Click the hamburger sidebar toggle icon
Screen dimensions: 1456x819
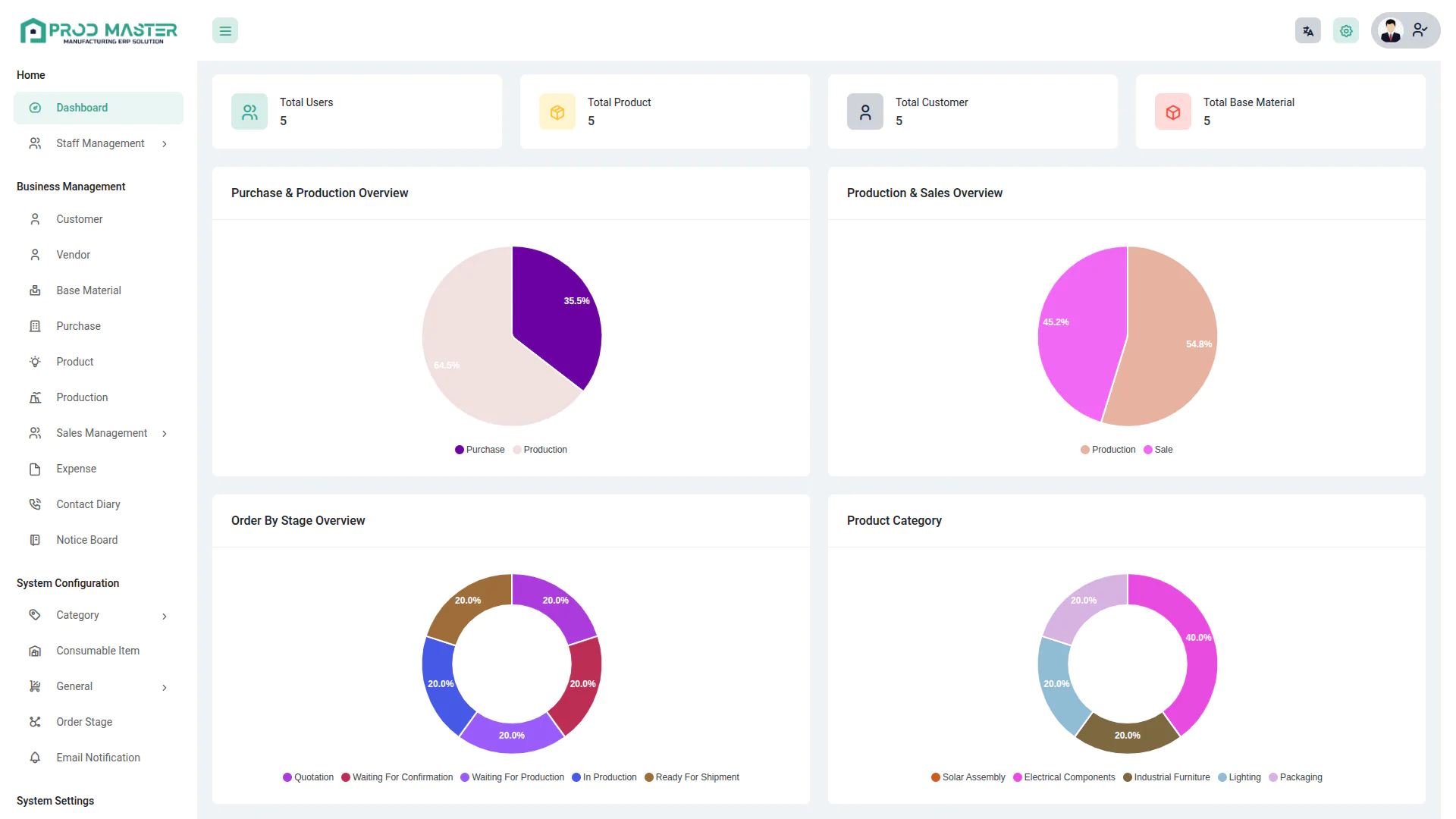225,31
